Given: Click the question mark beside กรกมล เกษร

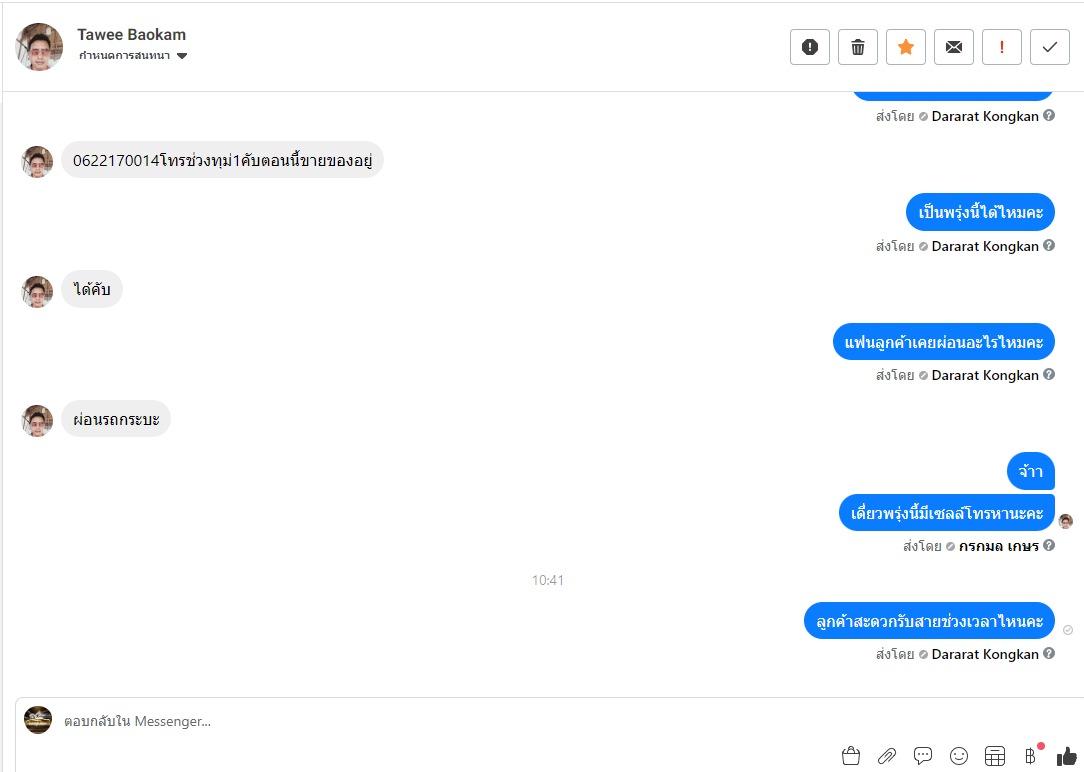Looking at the screenshot, I should click(1049, 545).
